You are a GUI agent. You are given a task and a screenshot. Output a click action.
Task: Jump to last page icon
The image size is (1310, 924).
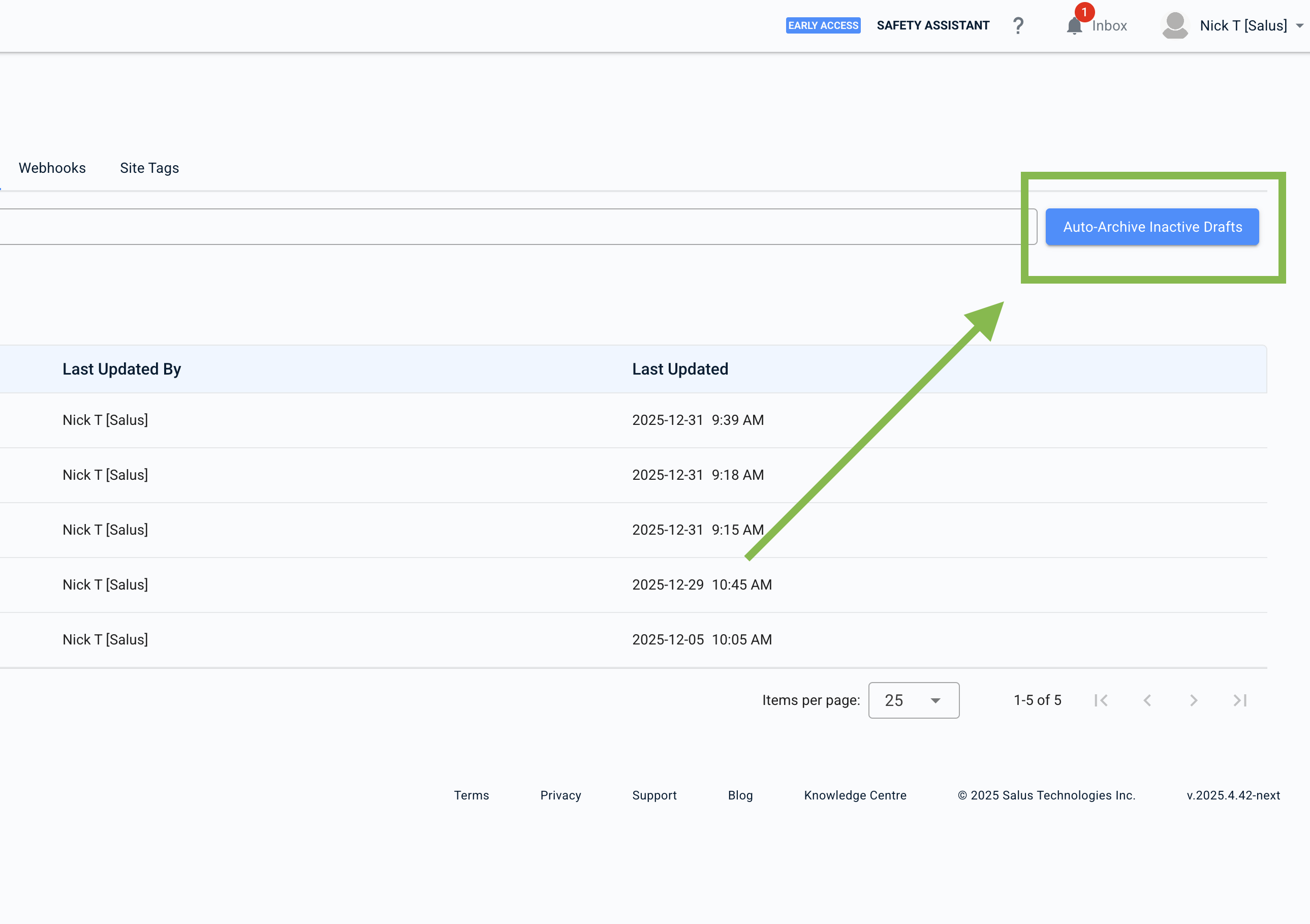click(1240, 700)
